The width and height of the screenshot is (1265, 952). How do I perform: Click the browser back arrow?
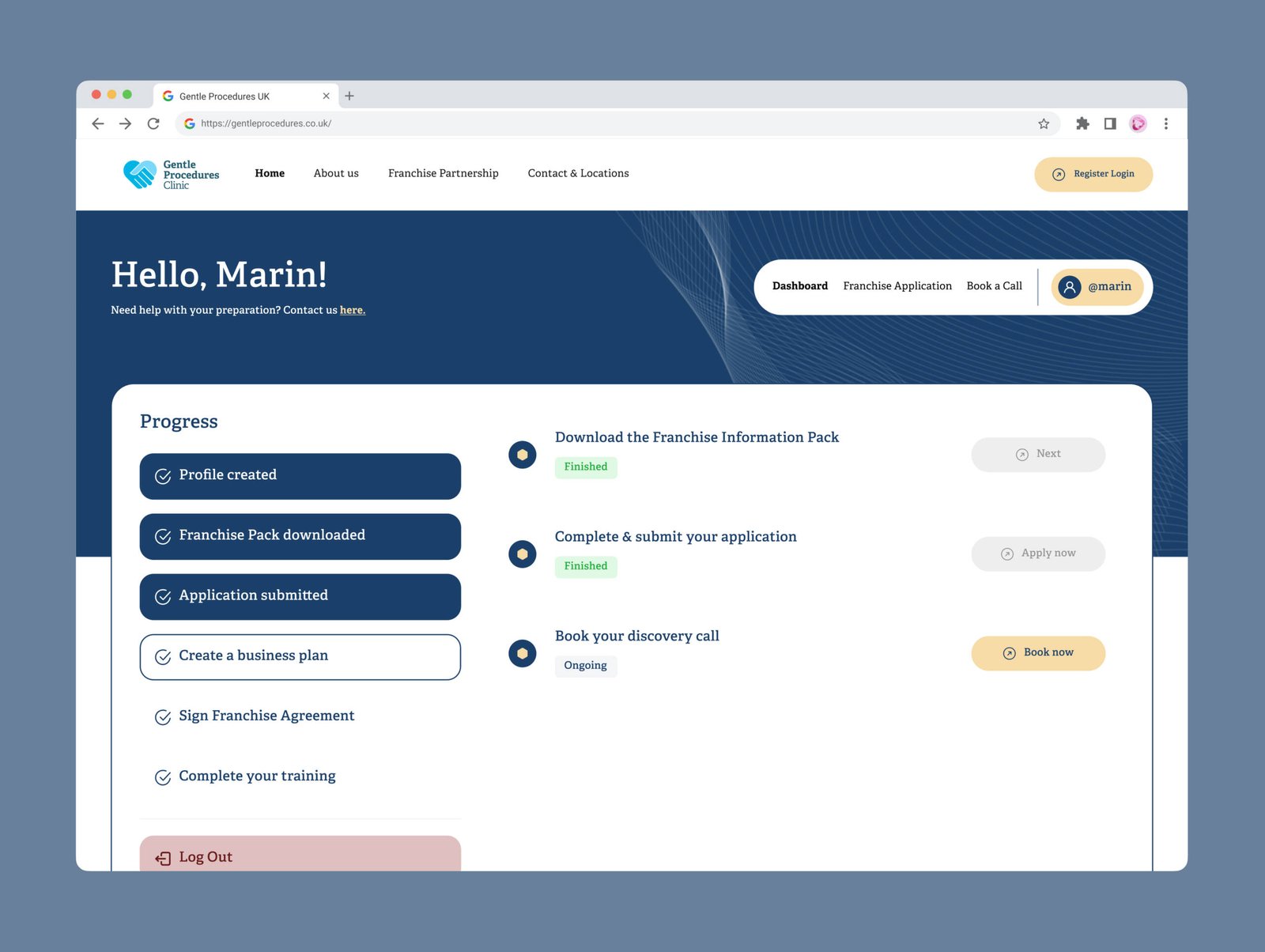click(97, 123)
